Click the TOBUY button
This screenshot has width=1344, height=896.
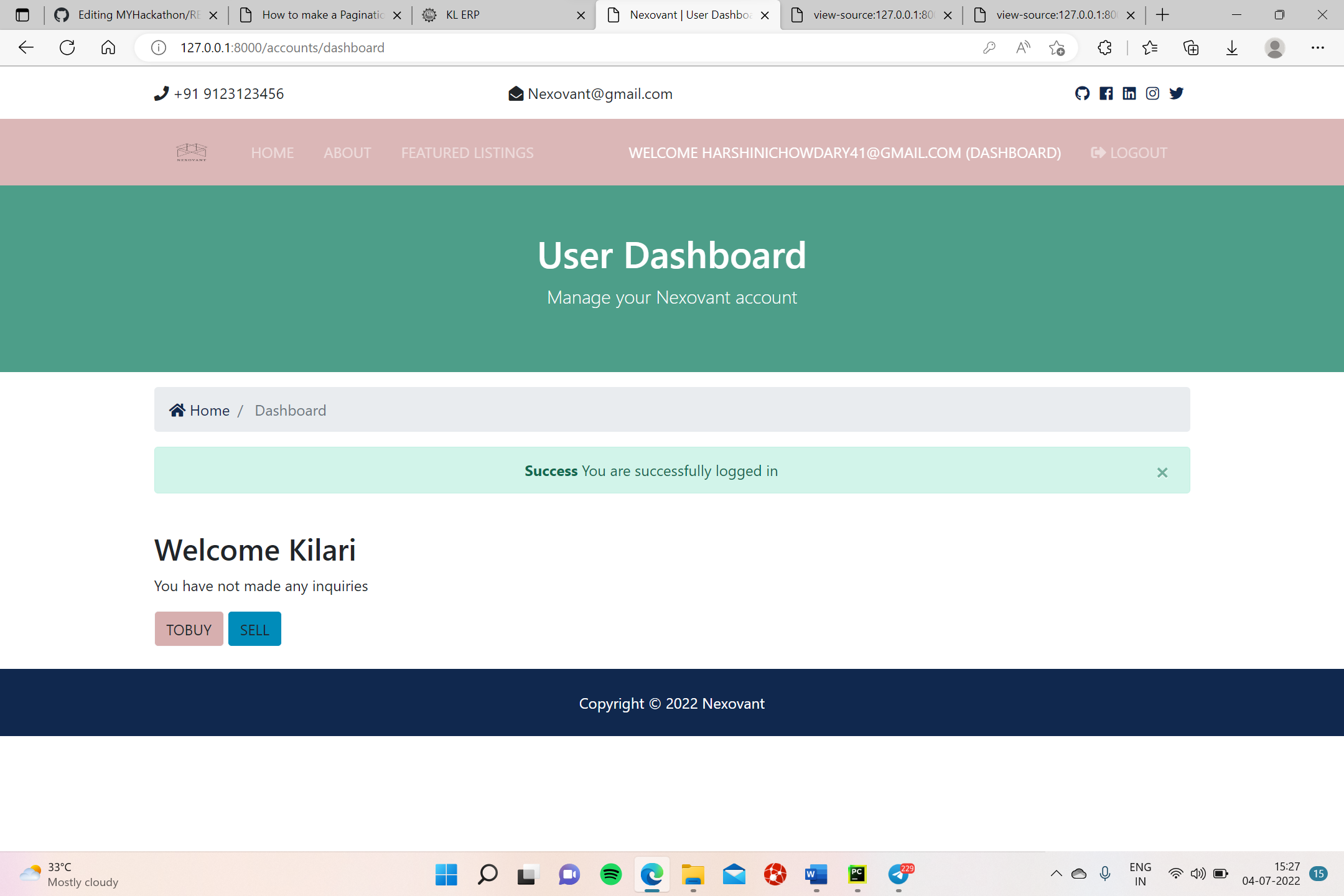tap(189, 628)
